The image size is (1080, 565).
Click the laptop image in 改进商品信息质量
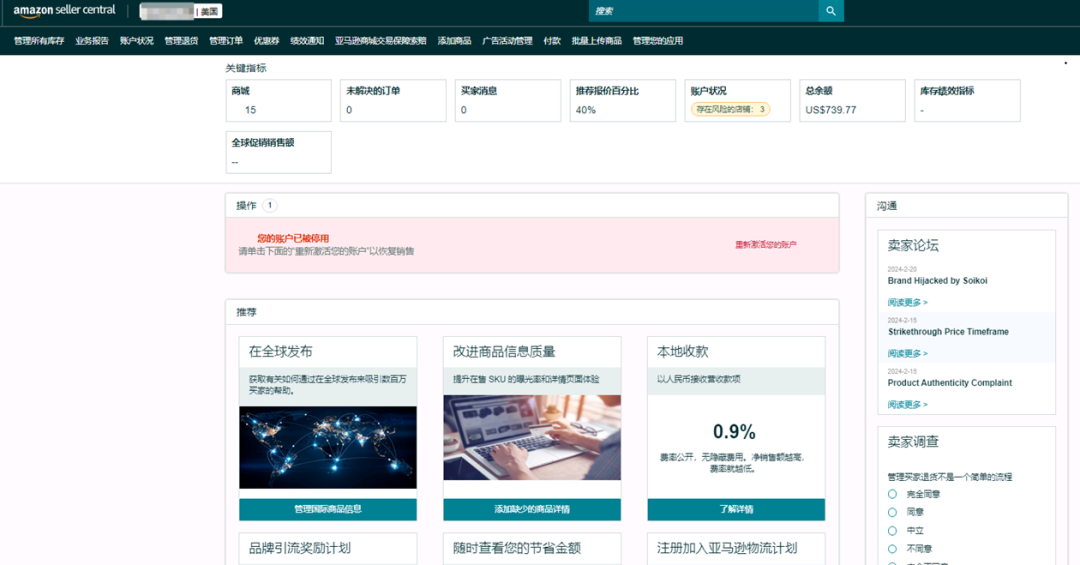532,438
